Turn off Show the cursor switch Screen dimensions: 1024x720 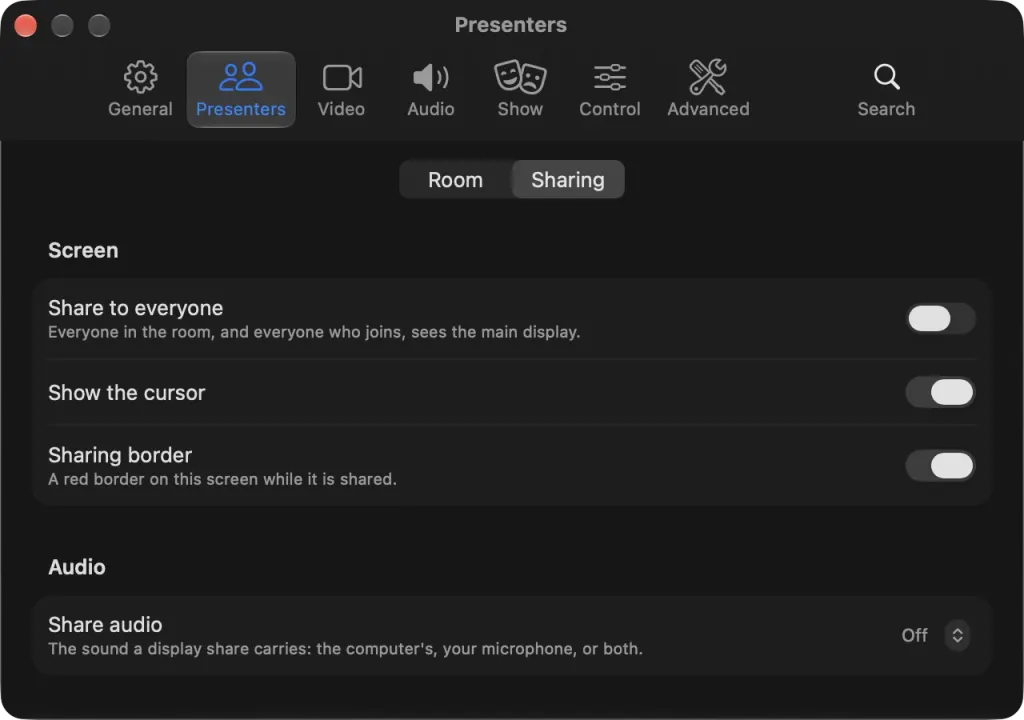(x=940, y=393)
